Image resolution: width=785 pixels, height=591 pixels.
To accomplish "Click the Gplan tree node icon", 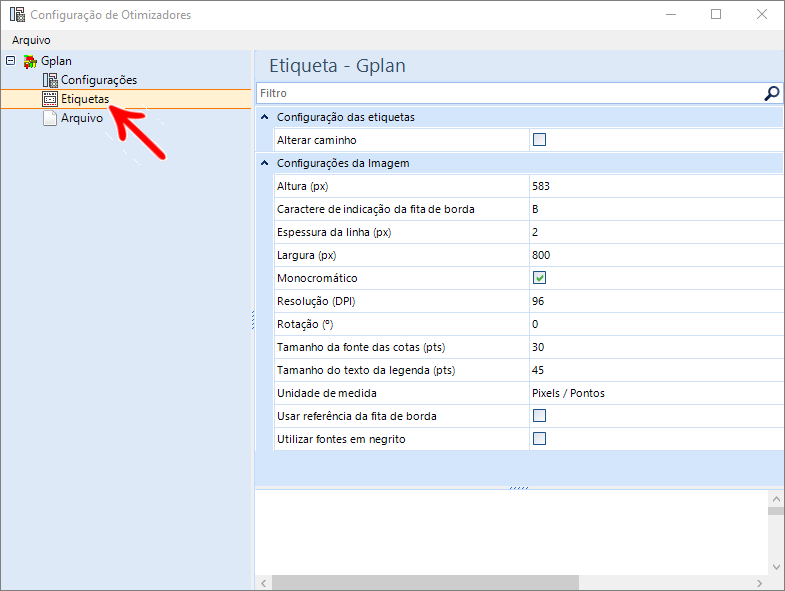I will click(30, 61).
